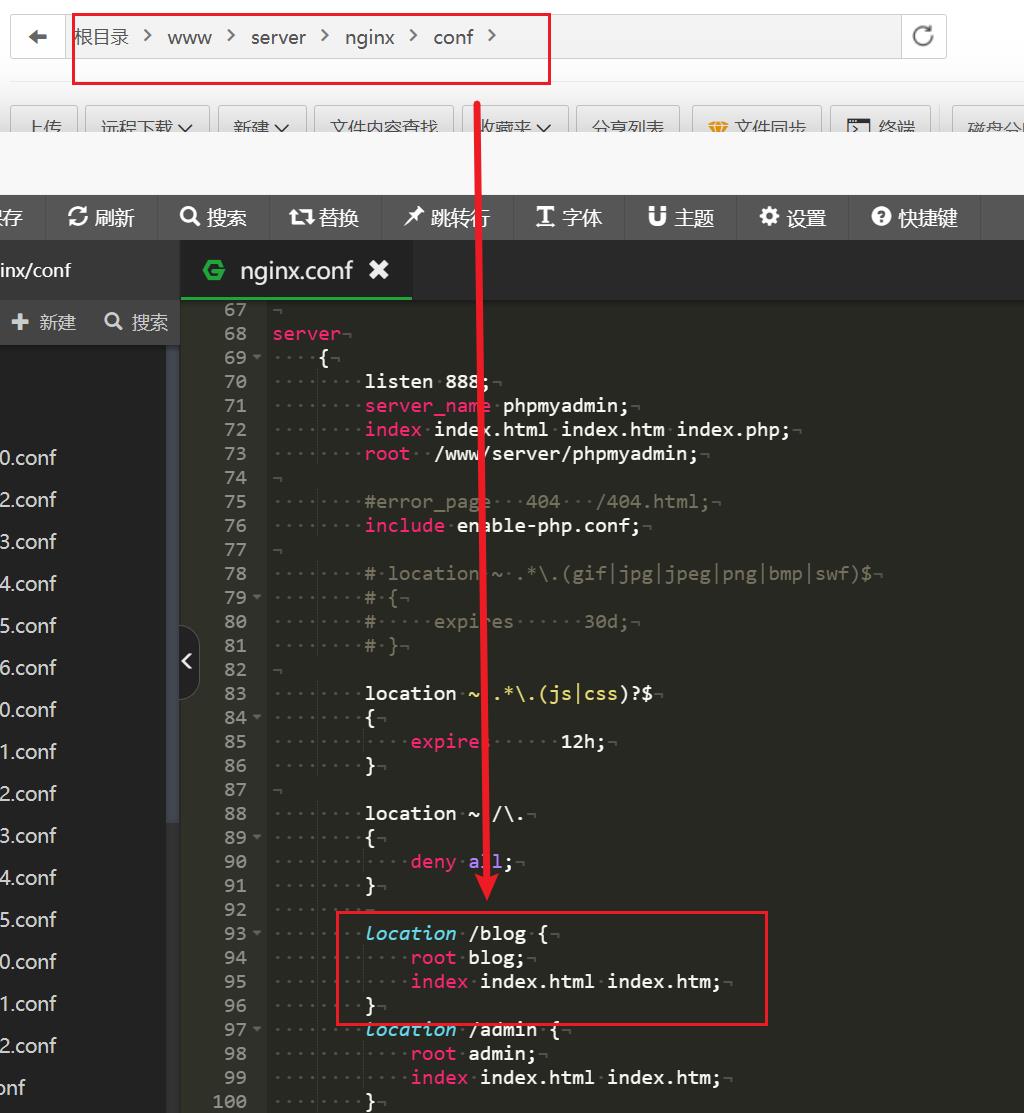Fold the commented block at line 79
Screen dimensions: 1024x1113
tap(257, 598)
